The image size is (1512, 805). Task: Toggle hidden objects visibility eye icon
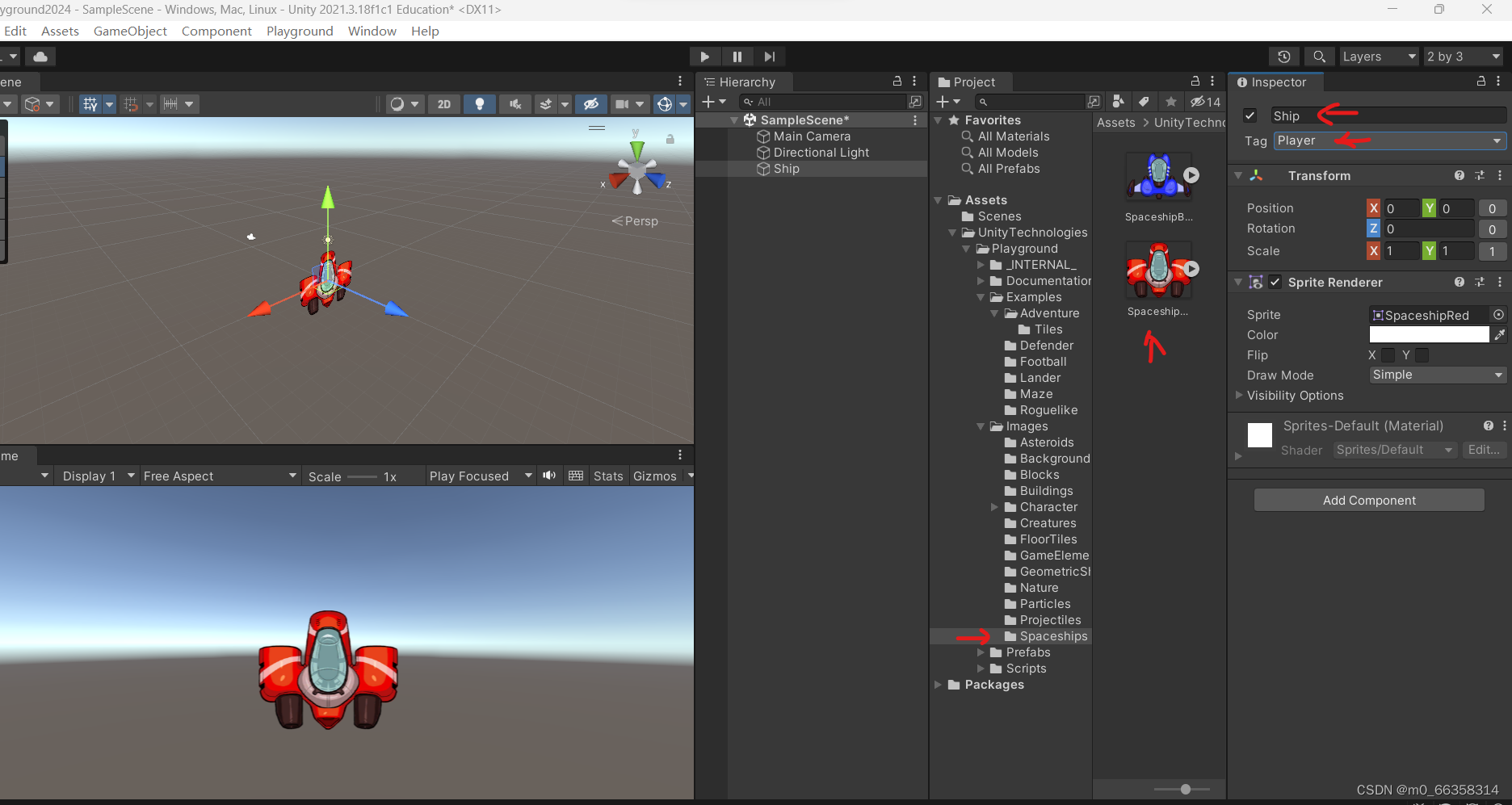(591, 104)
